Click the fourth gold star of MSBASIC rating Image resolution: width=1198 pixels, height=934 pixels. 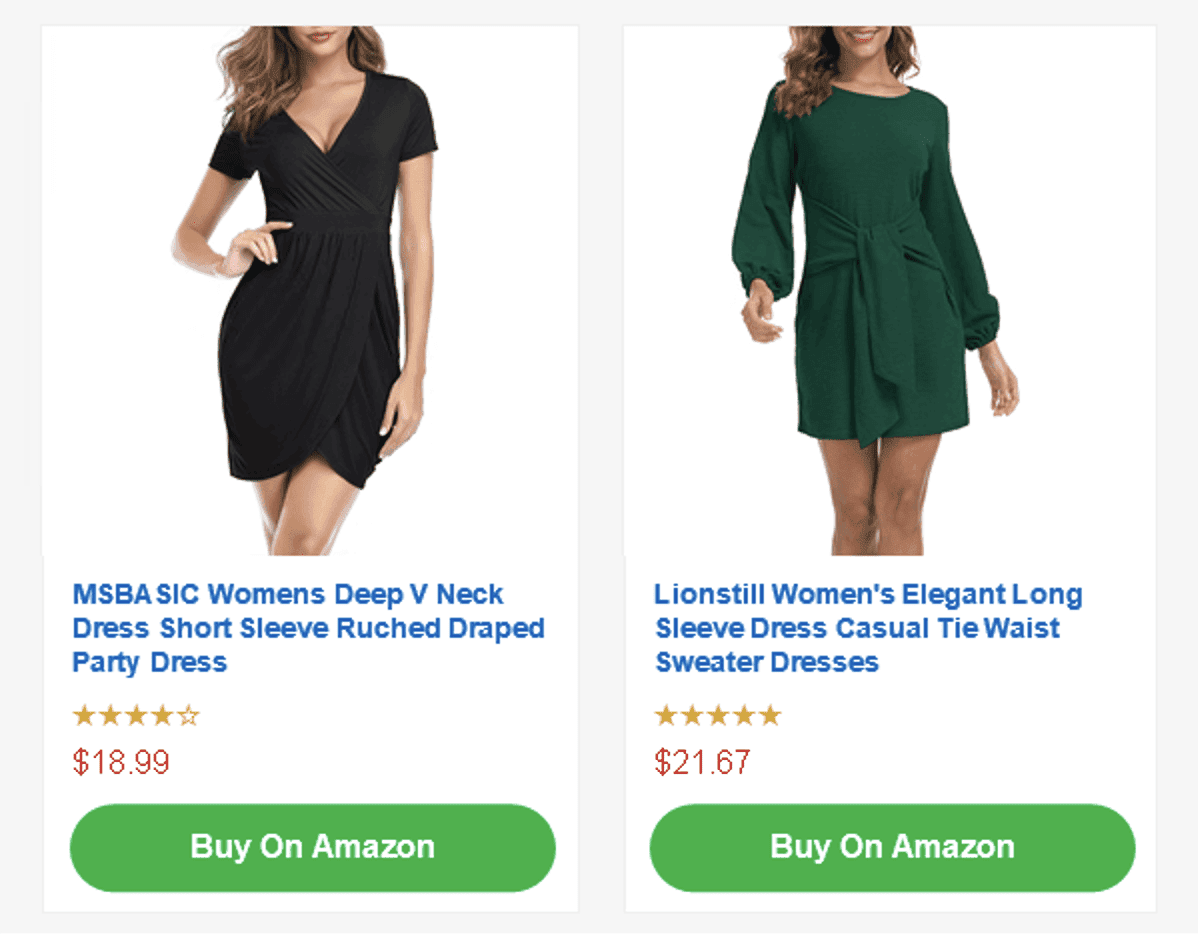(162, 716)
